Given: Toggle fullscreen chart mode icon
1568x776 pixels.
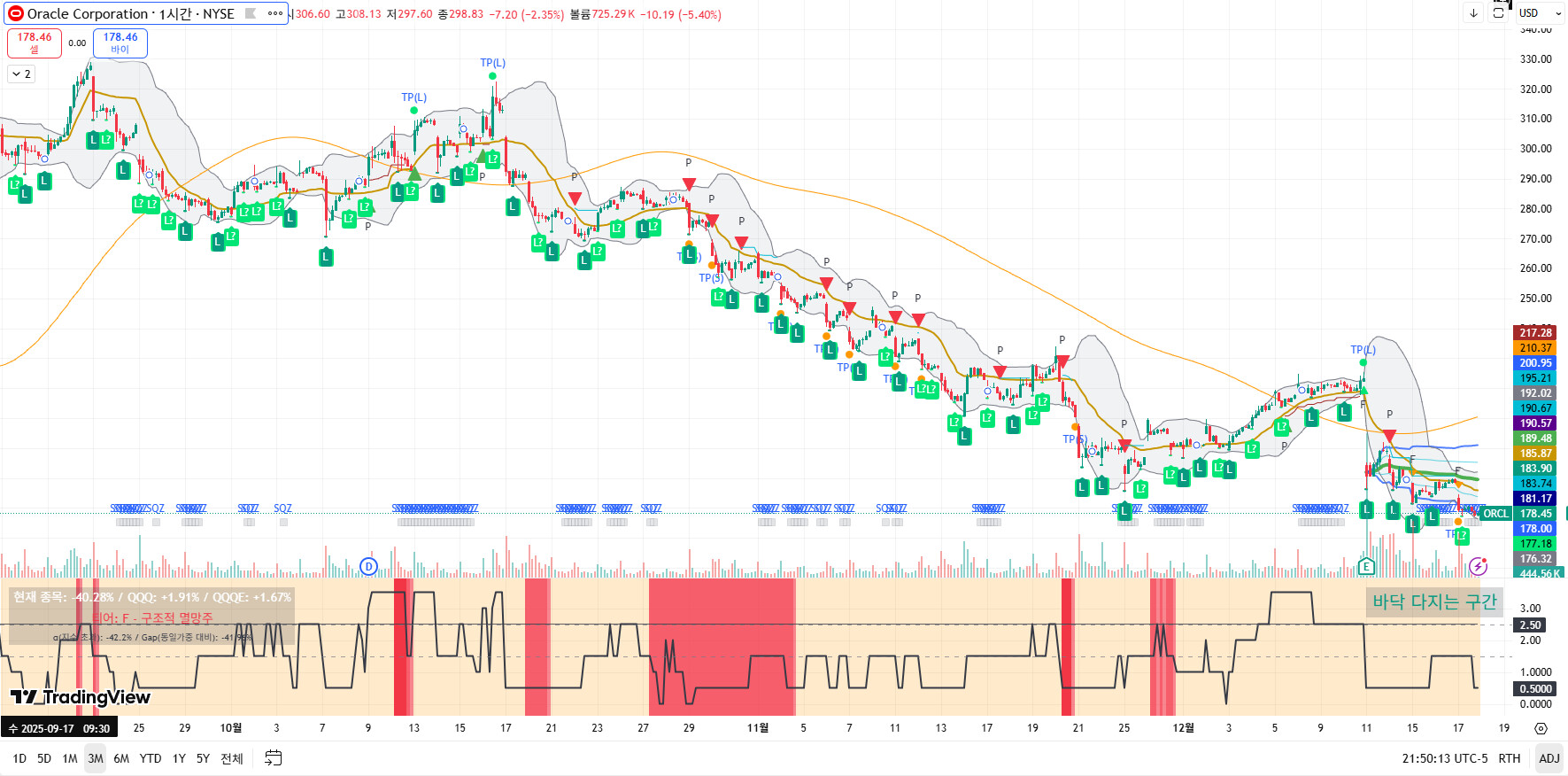Looking at the screenshot, I should click(1498, 13).
